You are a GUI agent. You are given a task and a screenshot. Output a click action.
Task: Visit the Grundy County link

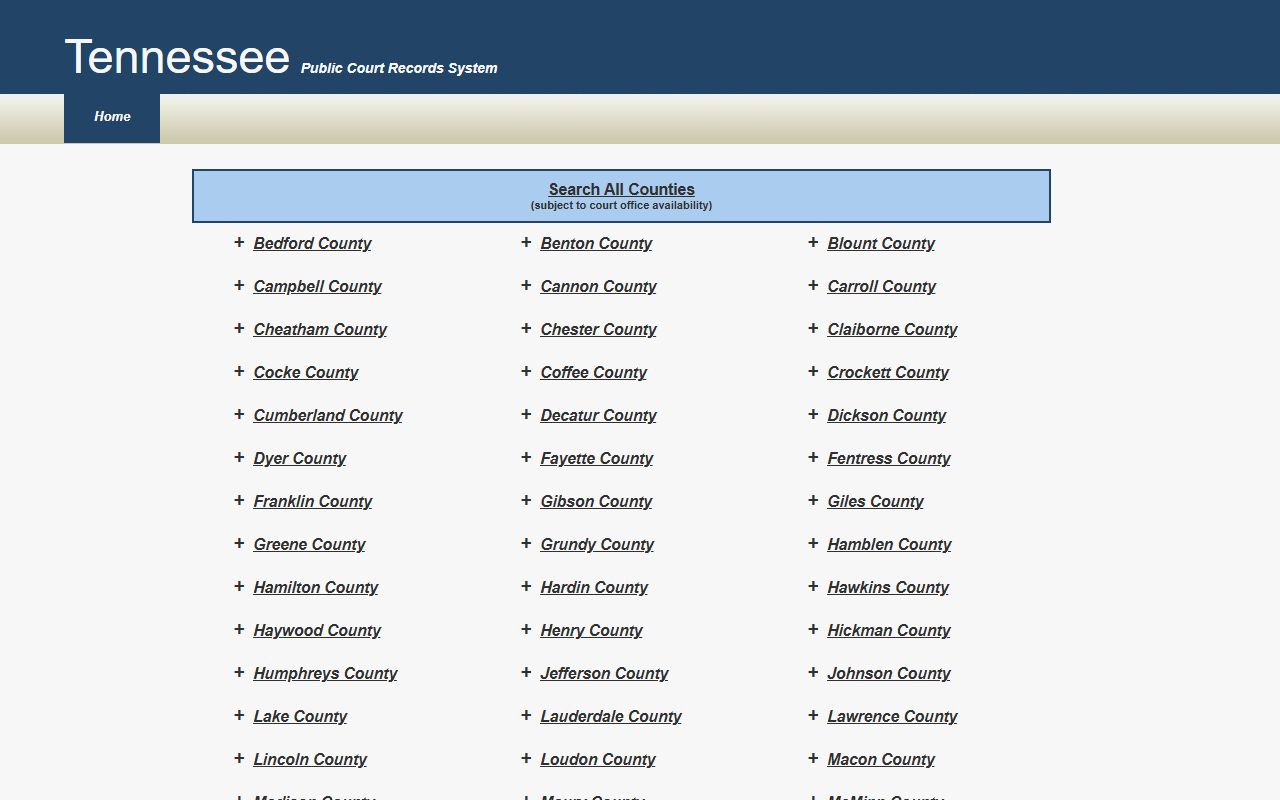click(x=597, y=545)
